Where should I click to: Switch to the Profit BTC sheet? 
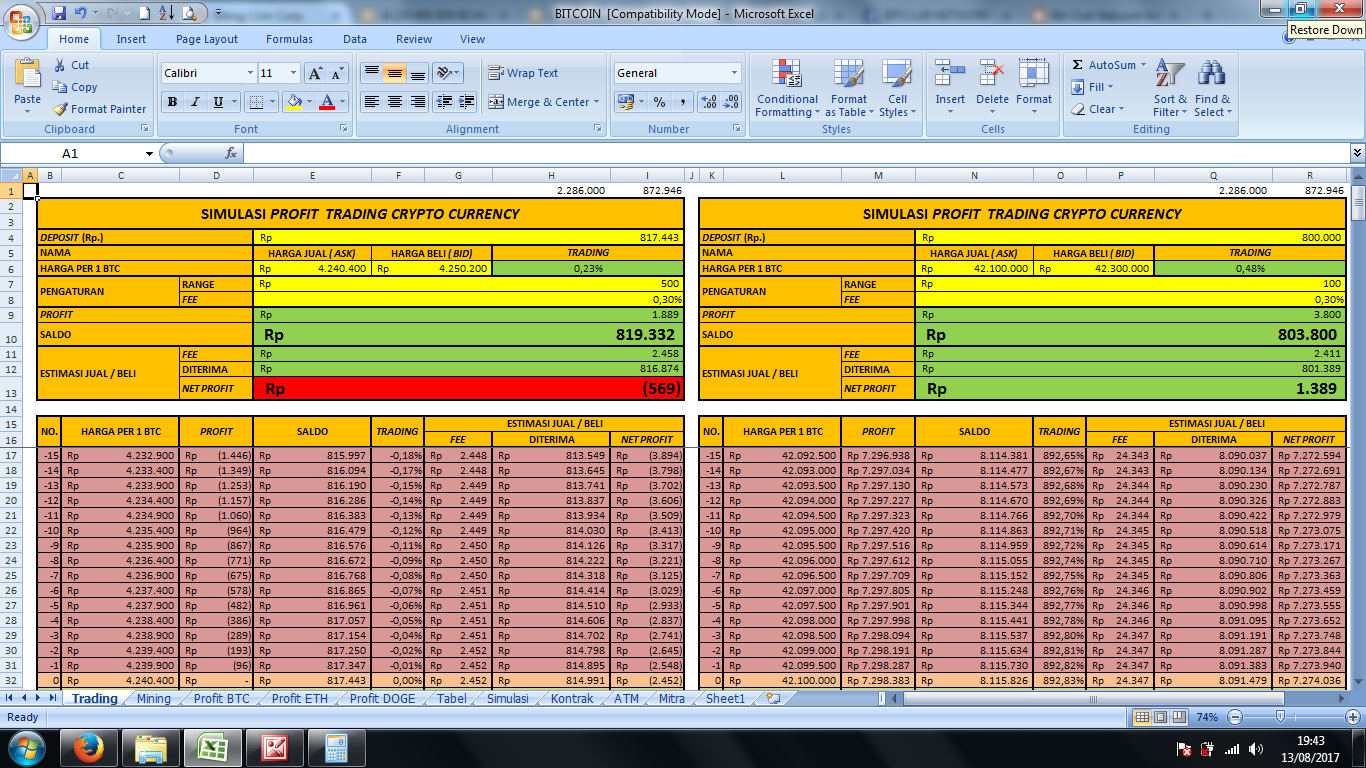point(222,699)
